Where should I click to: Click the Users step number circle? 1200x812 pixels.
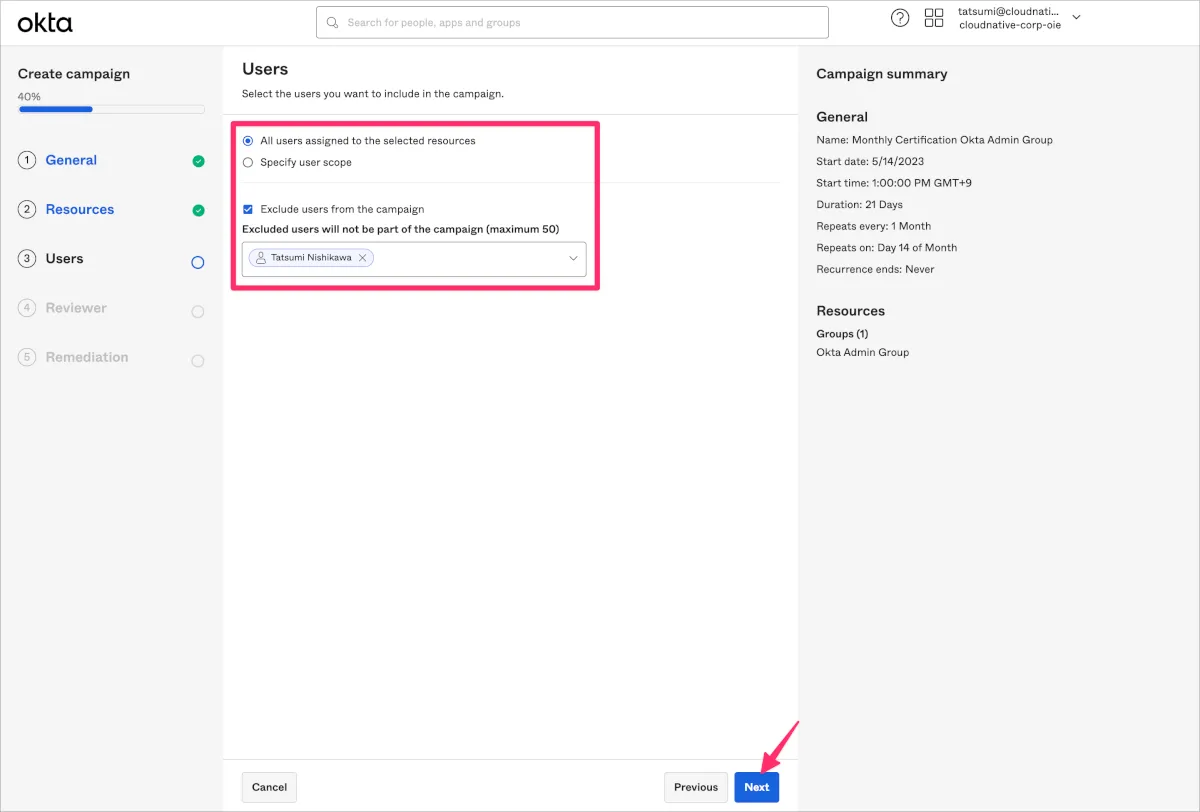[x=27, y=259]
